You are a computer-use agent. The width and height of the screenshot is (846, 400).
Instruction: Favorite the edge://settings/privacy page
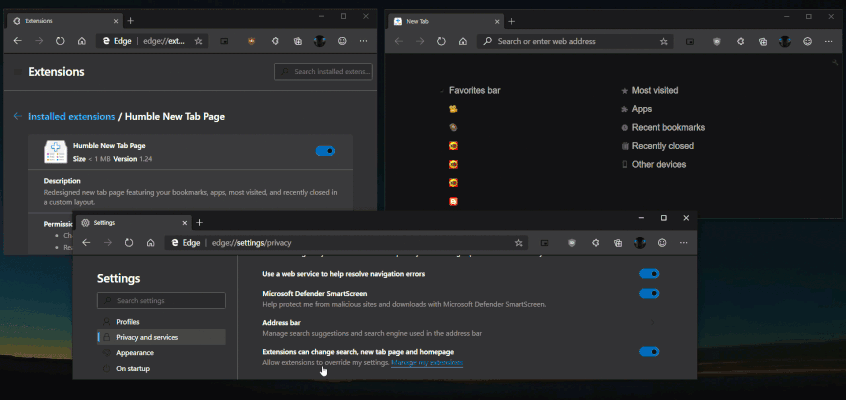[518, 243]
